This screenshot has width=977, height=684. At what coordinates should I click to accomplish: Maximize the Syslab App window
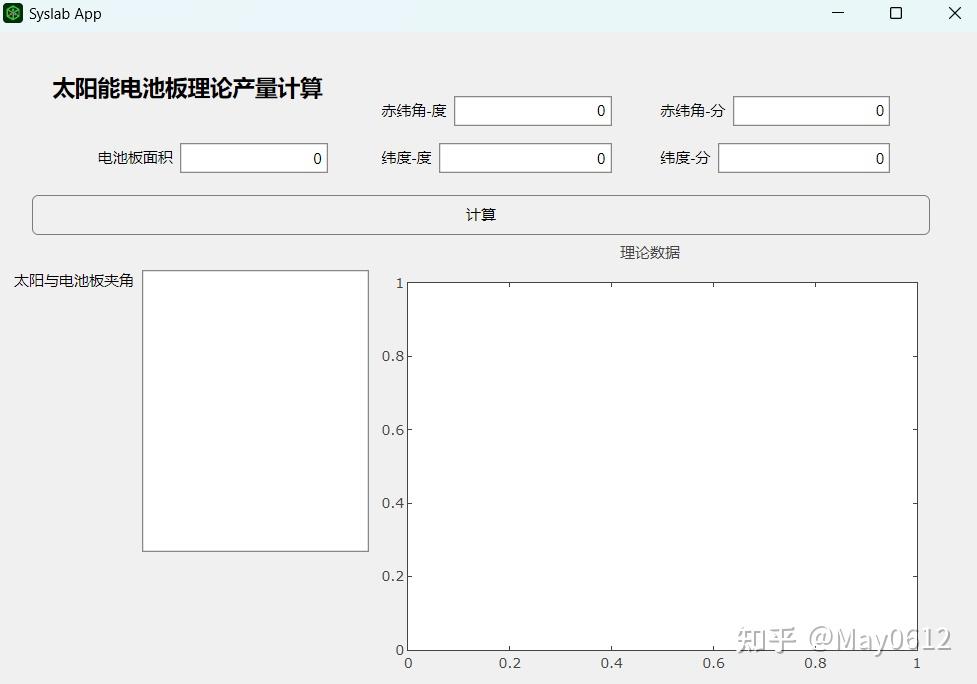[896, 13]
